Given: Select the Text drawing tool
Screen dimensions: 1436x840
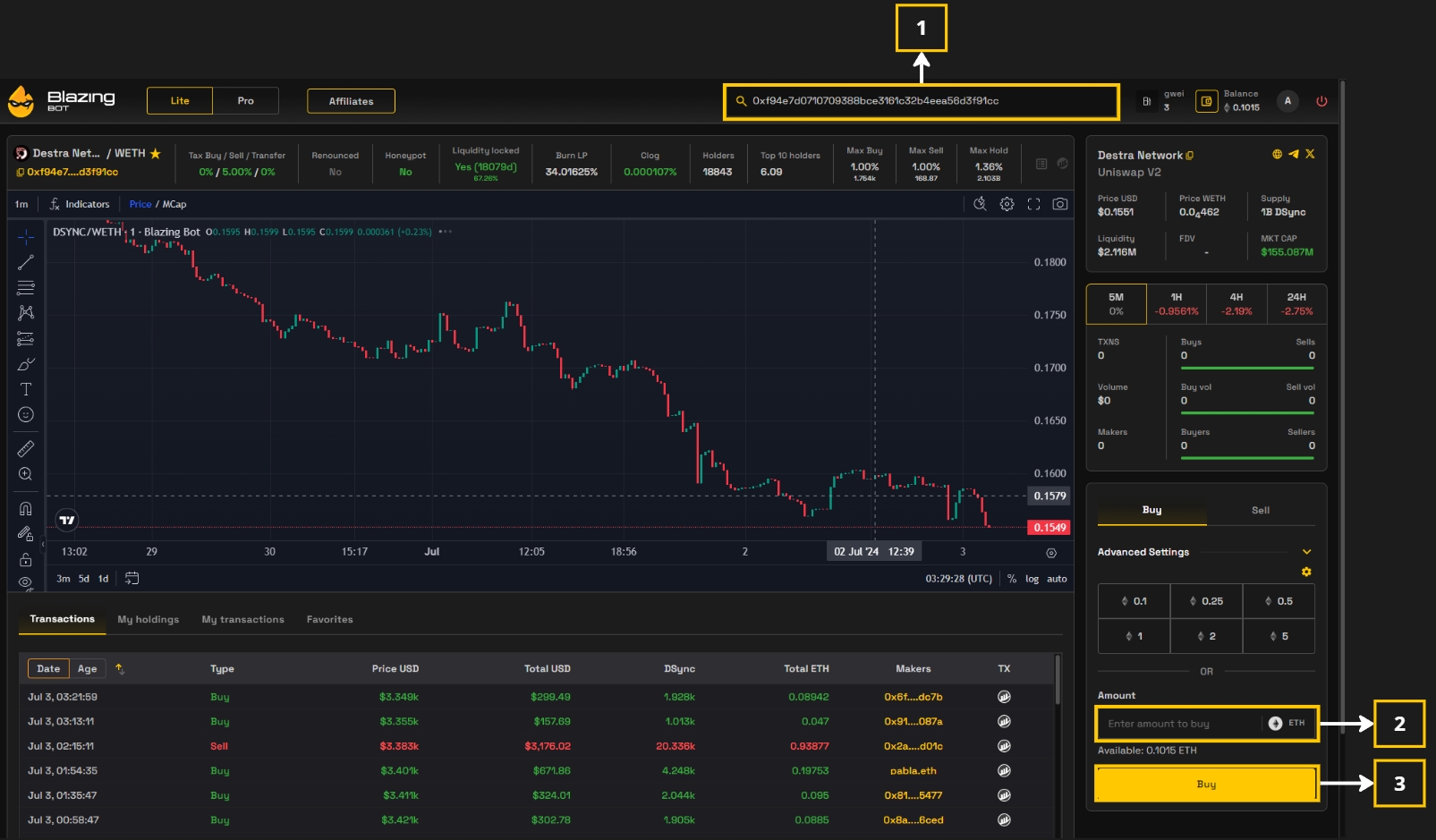Looking at the screenshot, I should (x=26, y=389).
